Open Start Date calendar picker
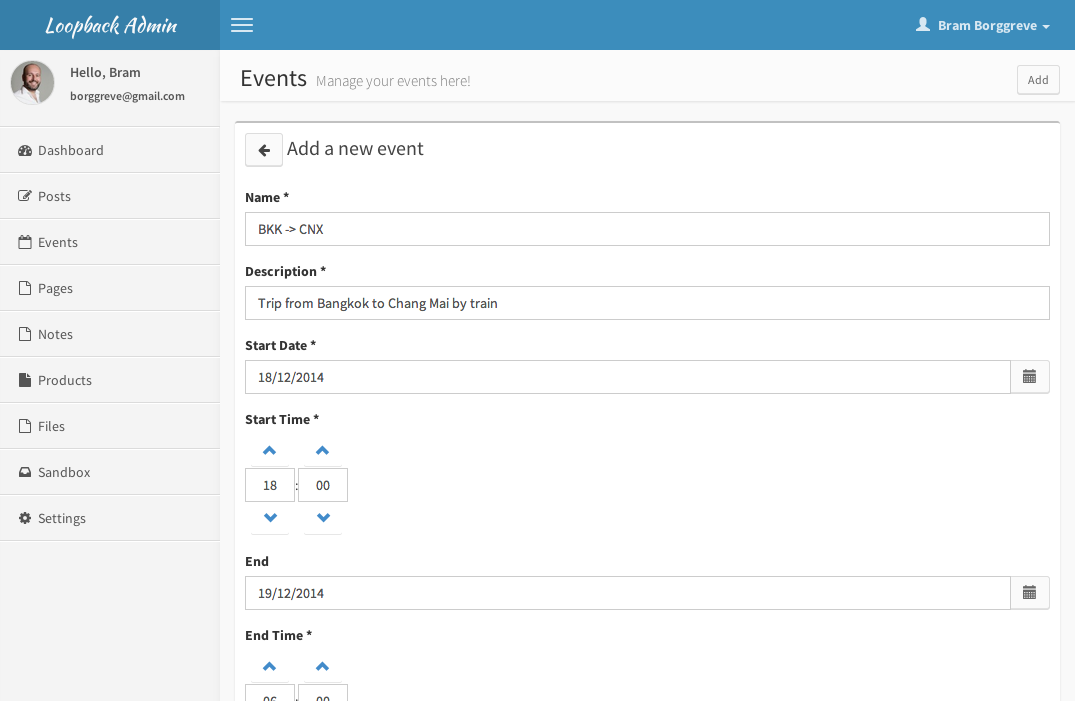 pyautogui.click(x=1029, y=377)
